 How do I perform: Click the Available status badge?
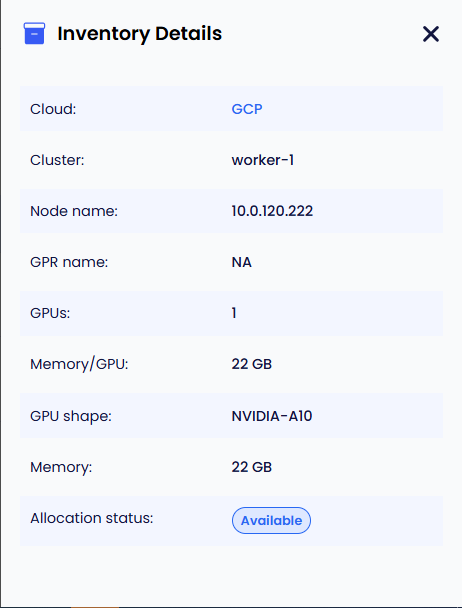271,520
